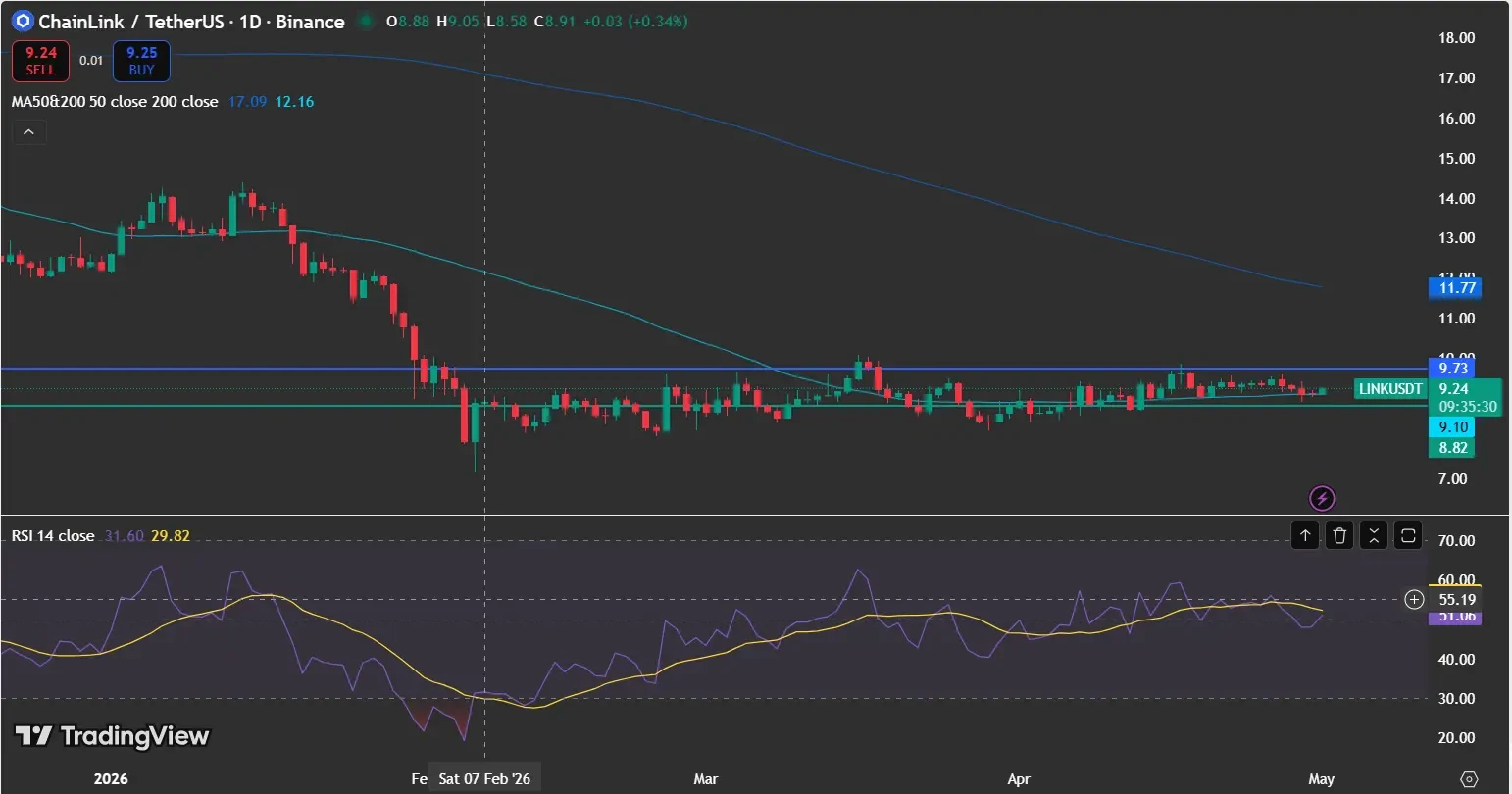Click the 15.00 price scale label
This screenshot has height=794, width=1512.
1456,158
